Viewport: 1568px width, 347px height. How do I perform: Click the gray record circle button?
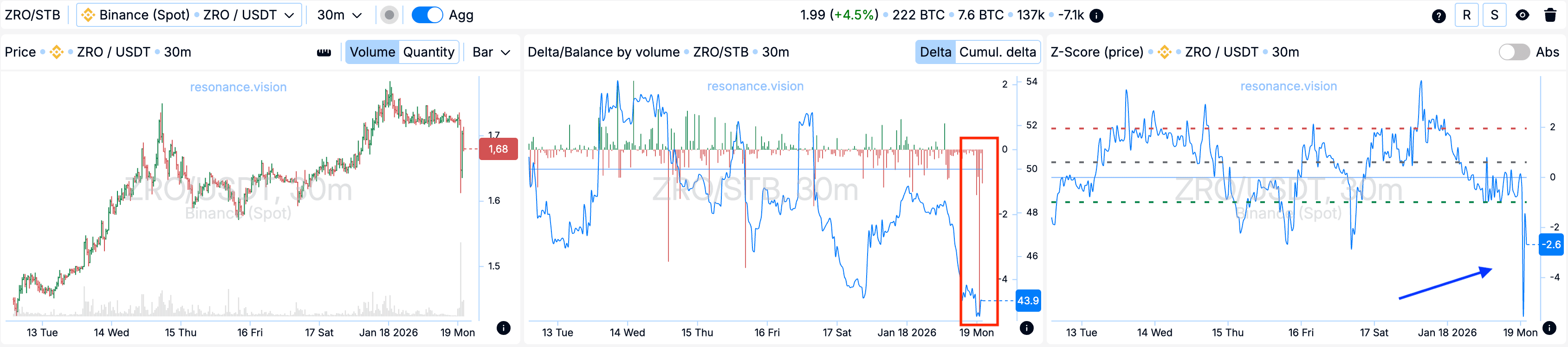pos(389,15)
